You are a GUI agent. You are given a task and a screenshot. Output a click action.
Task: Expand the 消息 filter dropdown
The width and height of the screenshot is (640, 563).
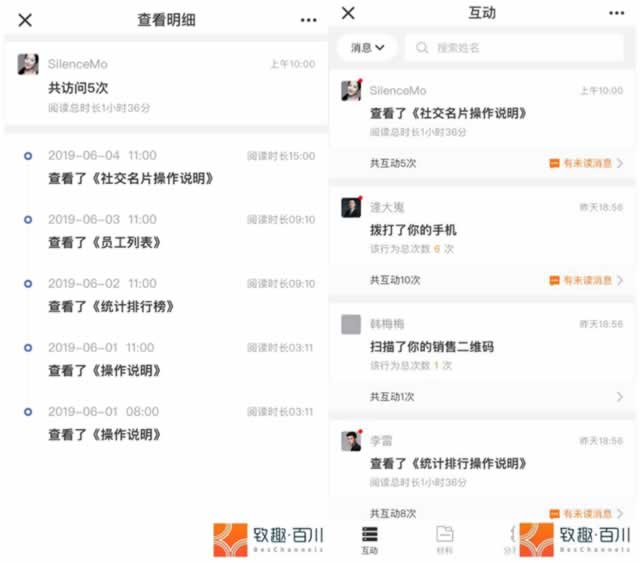(367, 48)
